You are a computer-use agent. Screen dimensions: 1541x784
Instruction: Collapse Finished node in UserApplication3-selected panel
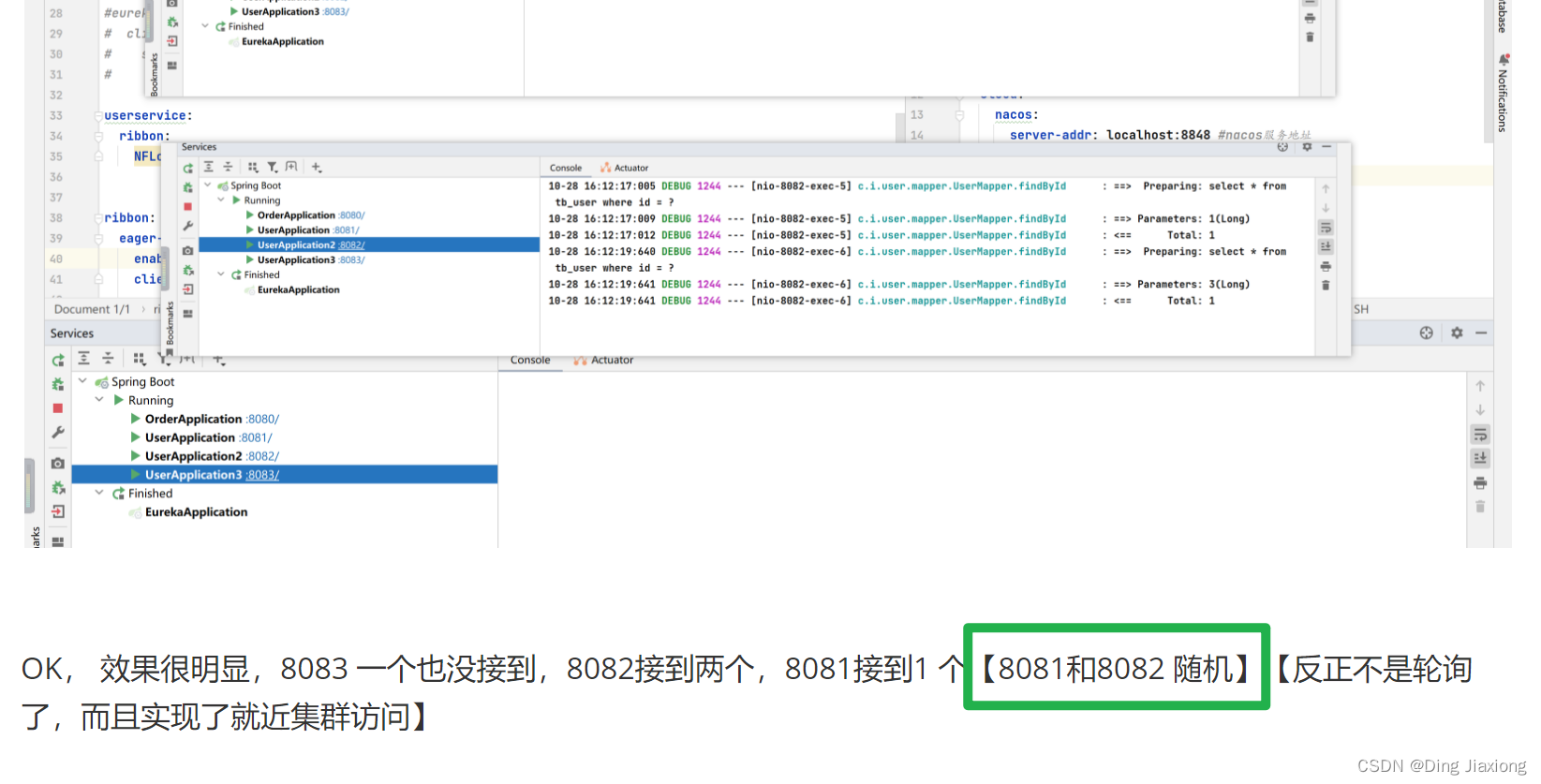click(x=99, y=493)
